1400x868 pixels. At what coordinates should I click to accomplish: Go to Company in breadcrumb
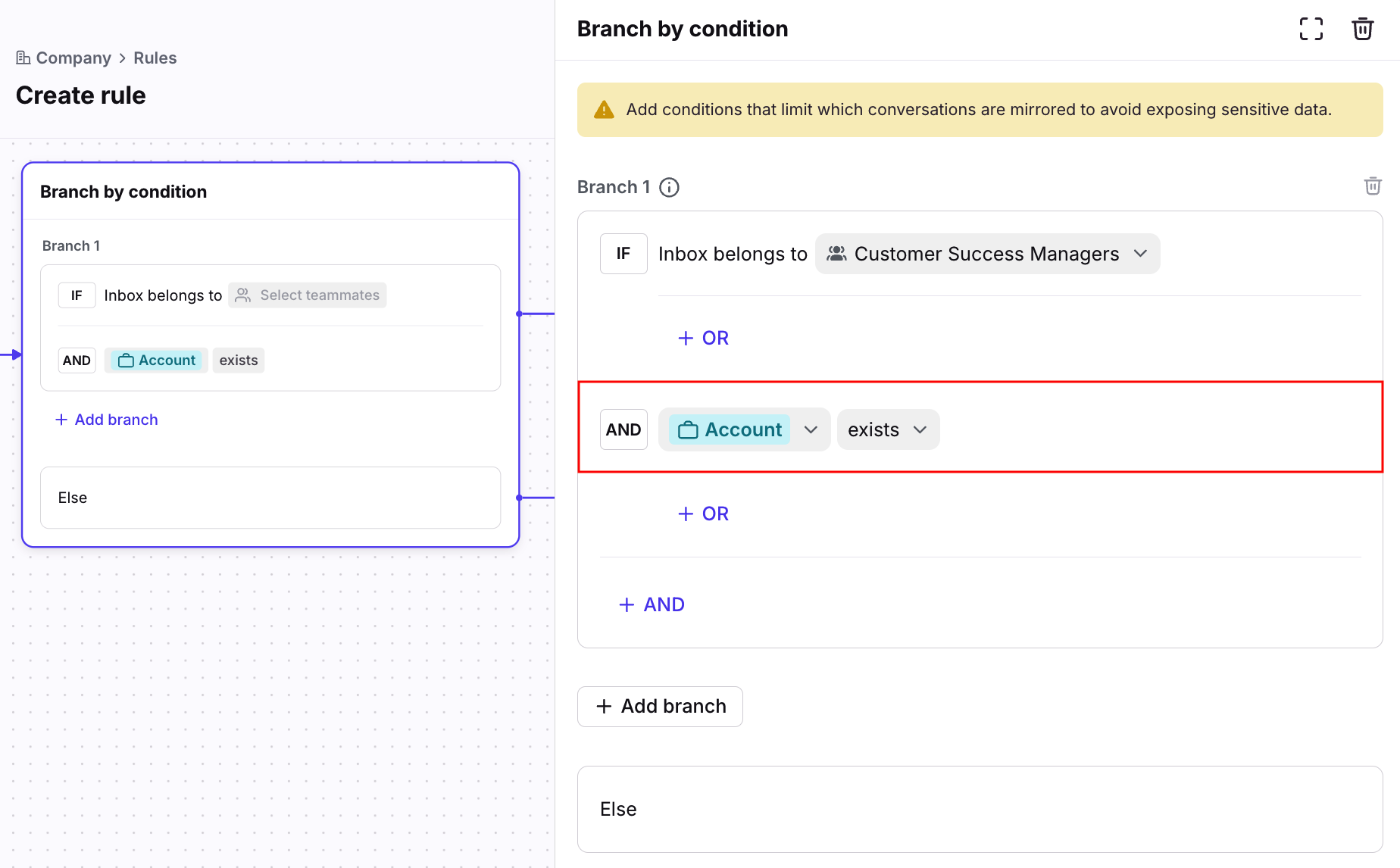(73, 58)
